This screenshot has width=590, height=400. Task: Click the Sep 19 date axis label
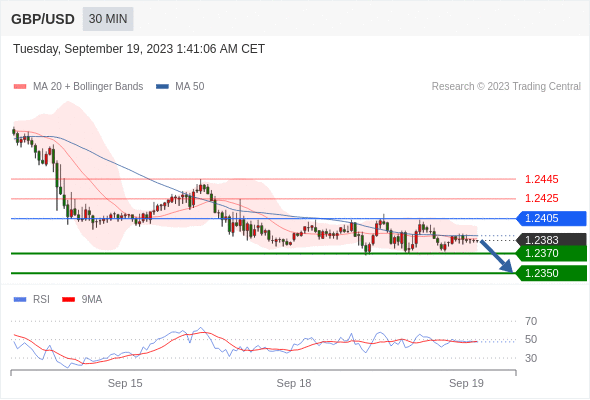pos(466,383)
